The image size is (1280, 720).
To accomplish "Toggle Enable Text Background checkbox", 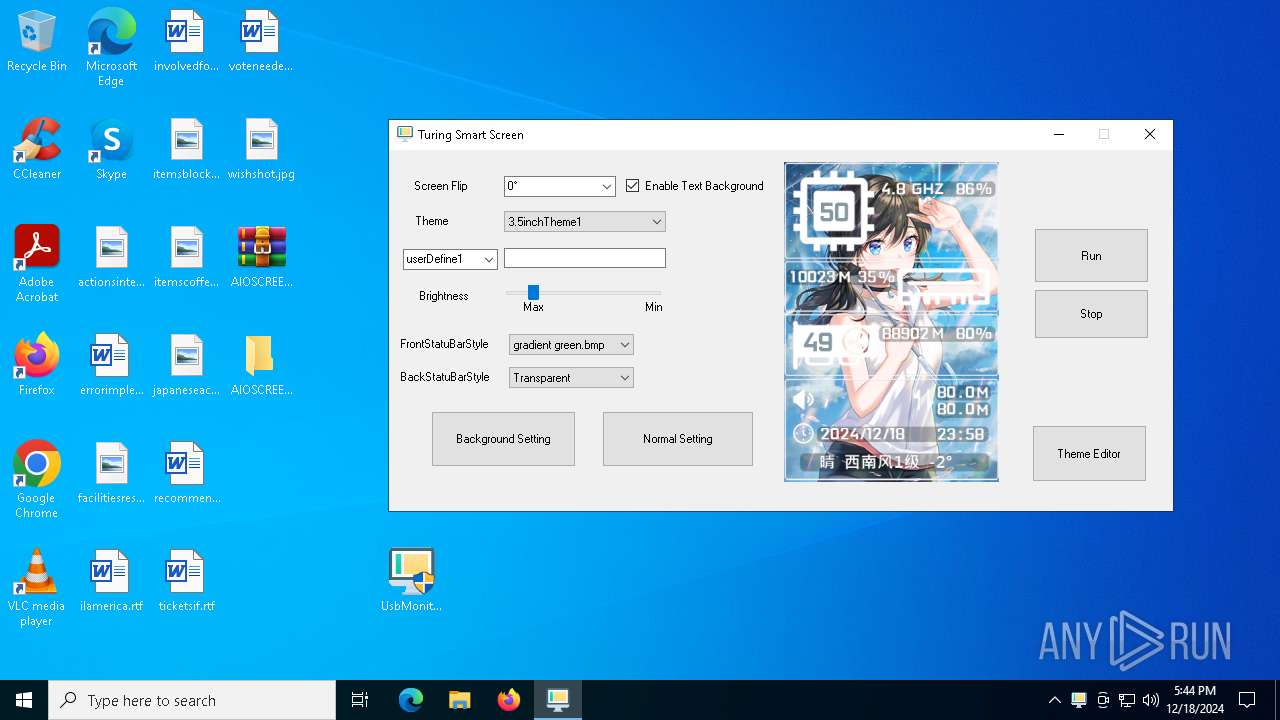I will (x=633, y=186).
